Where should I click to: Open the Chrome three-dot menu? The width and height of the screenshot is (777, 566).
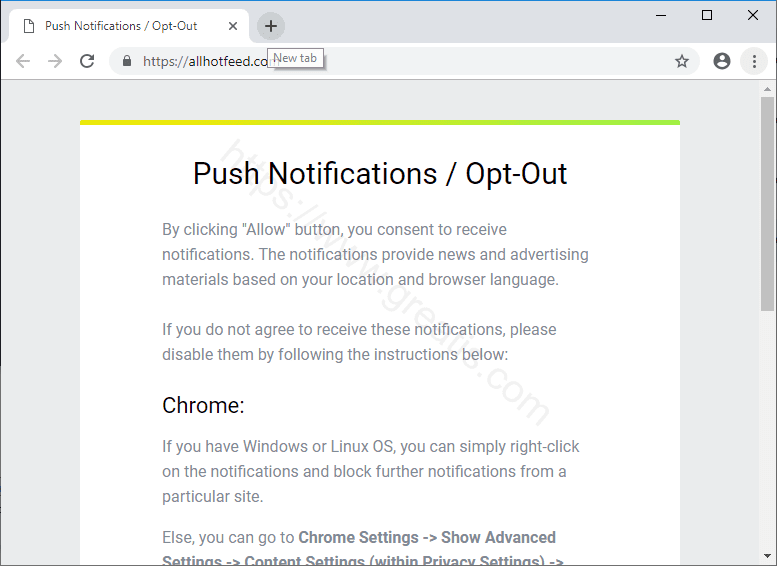click(x=754, y=61)
